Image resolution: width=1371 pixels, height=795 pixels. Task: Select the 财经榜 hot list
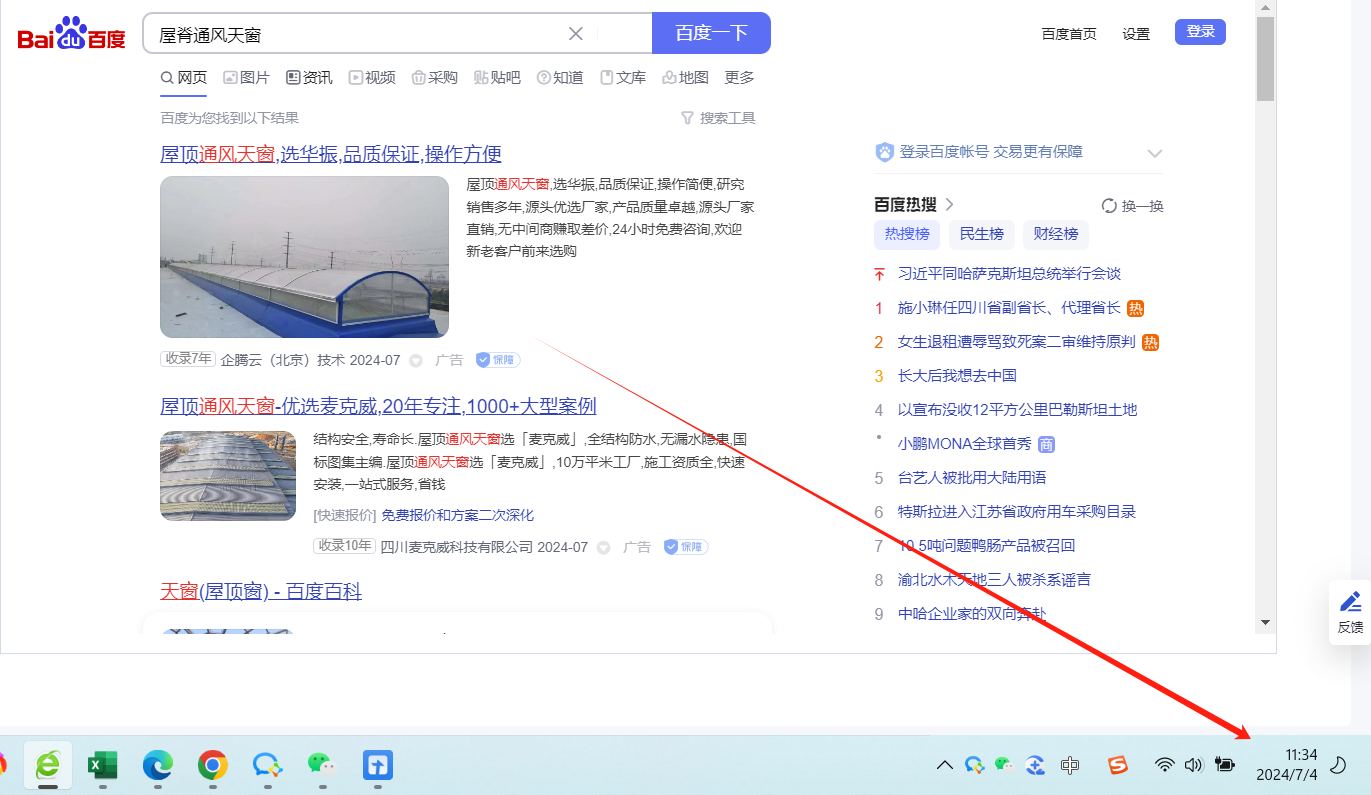(x=1056, y=234)
